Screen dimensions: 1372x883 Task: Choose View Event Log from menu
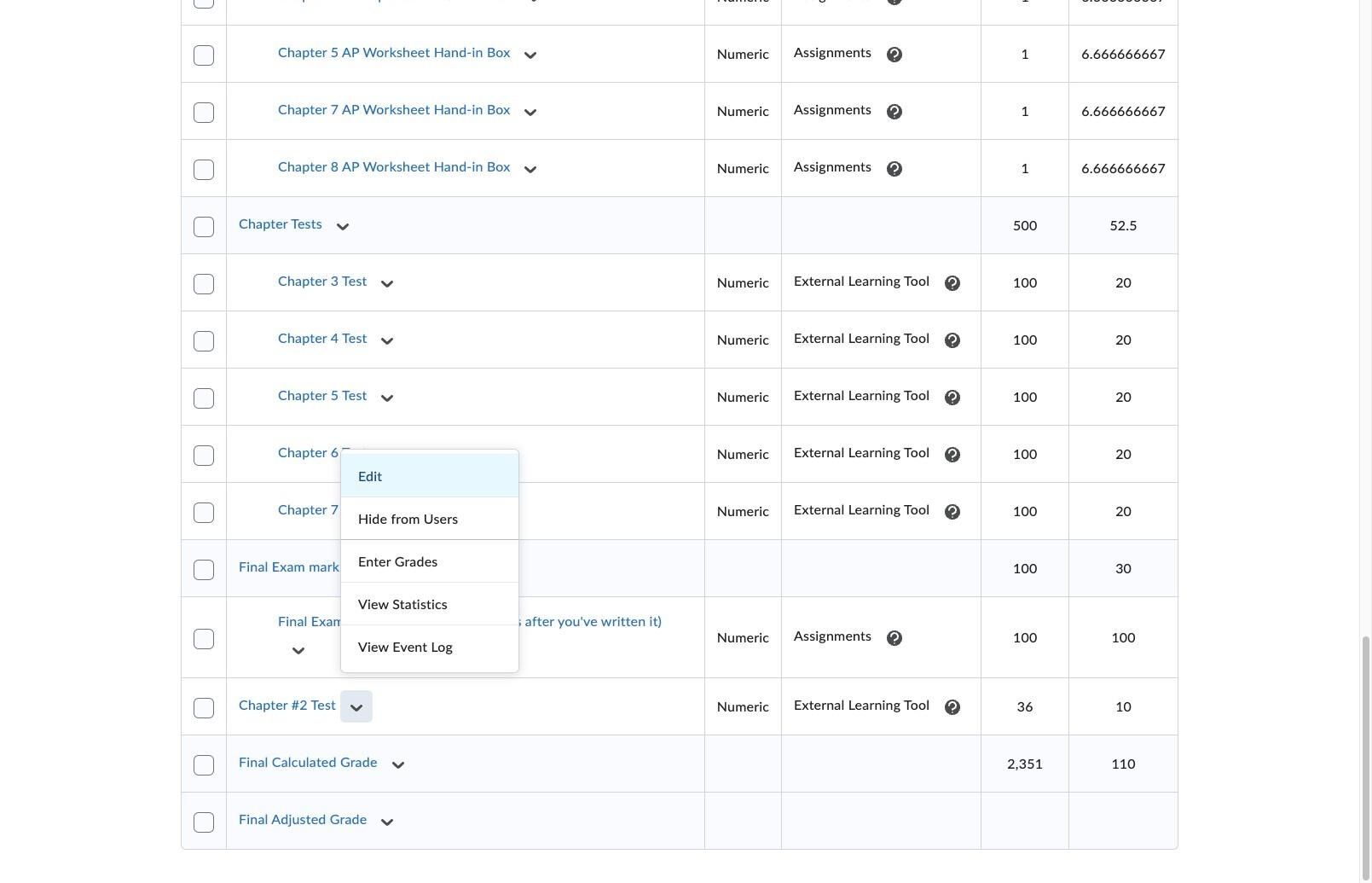[430, 647]
